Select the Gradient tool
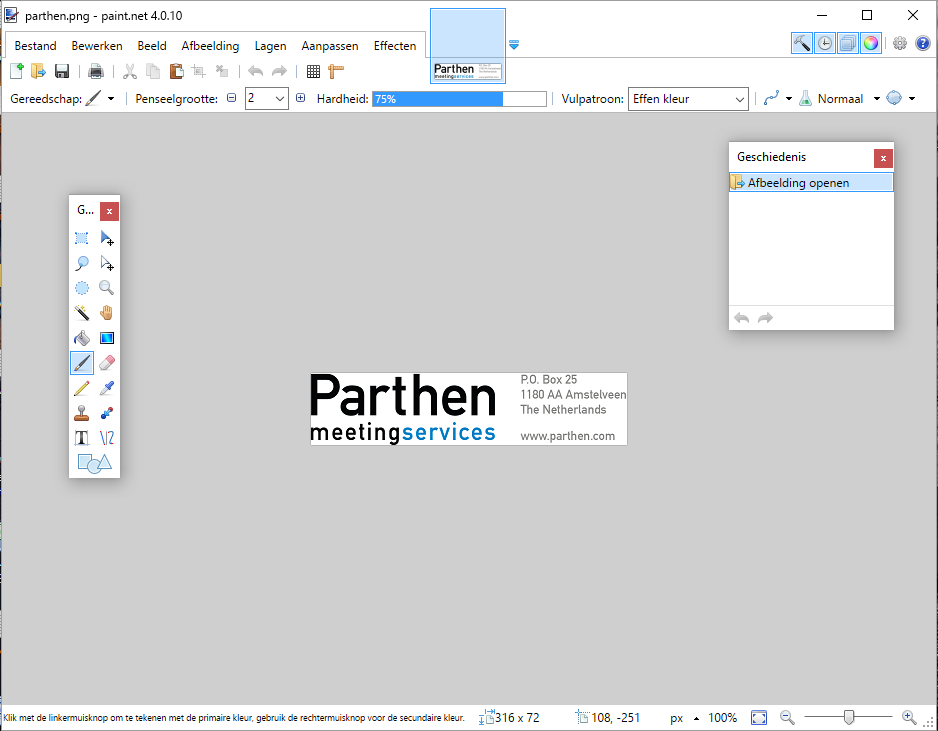Image resolution: width=938 pixels, height=731 pixels. coord(107,338)
